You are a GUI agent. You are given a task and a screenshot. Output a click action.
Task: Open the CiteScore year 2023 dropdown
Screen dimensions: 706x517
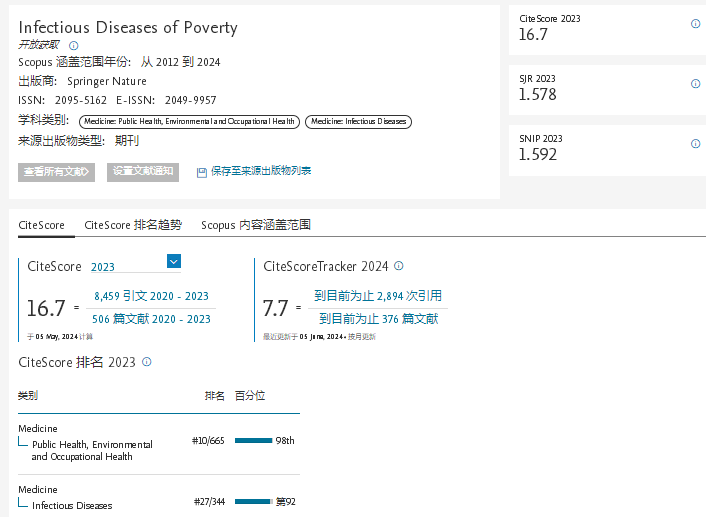[173, 261]
